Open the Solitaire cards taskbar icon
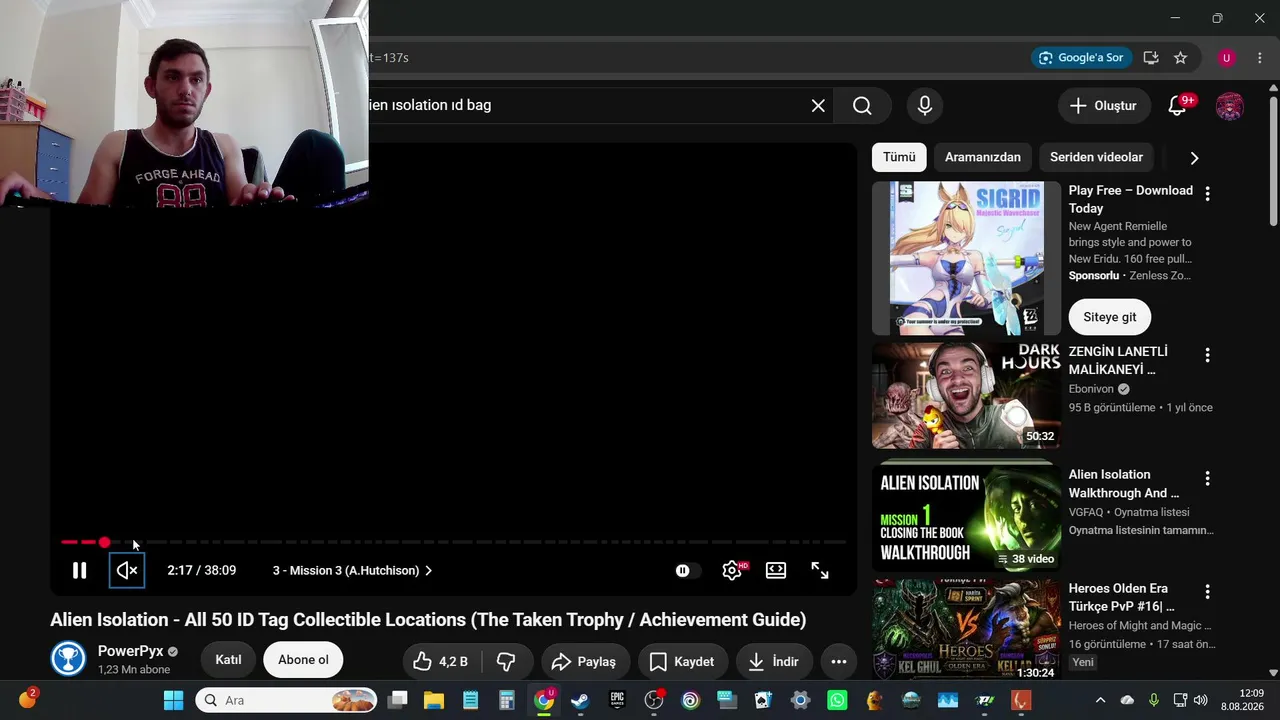Viewport: 1280px width, 720px height. pyautogui.click(x=764, y=700)
